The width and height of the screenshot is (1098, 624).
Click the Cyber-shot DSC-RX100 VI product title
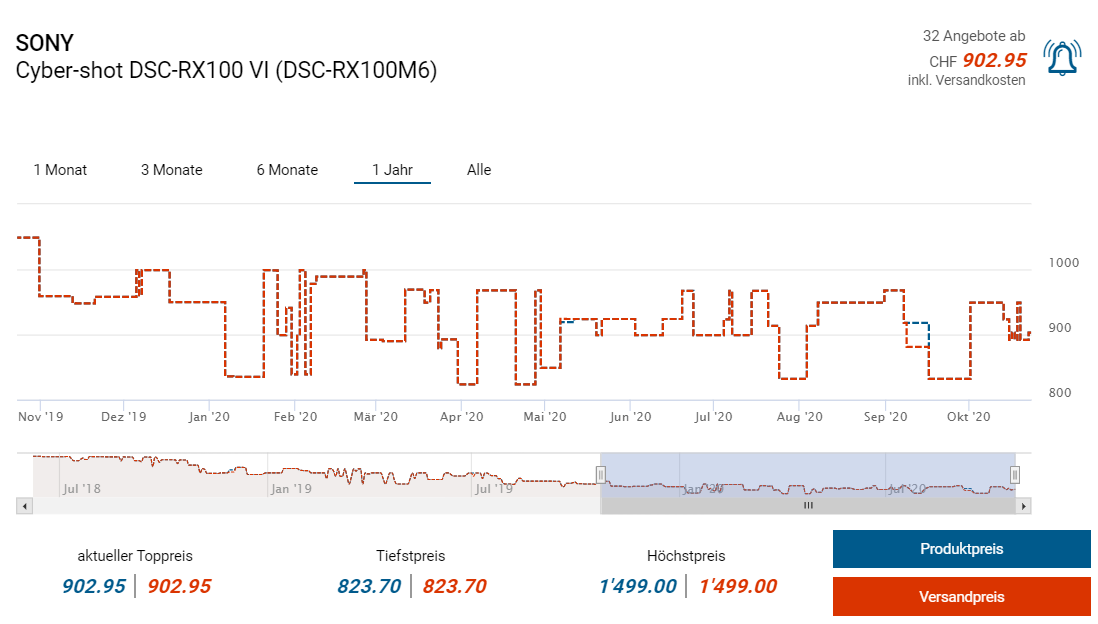(226, 71)
